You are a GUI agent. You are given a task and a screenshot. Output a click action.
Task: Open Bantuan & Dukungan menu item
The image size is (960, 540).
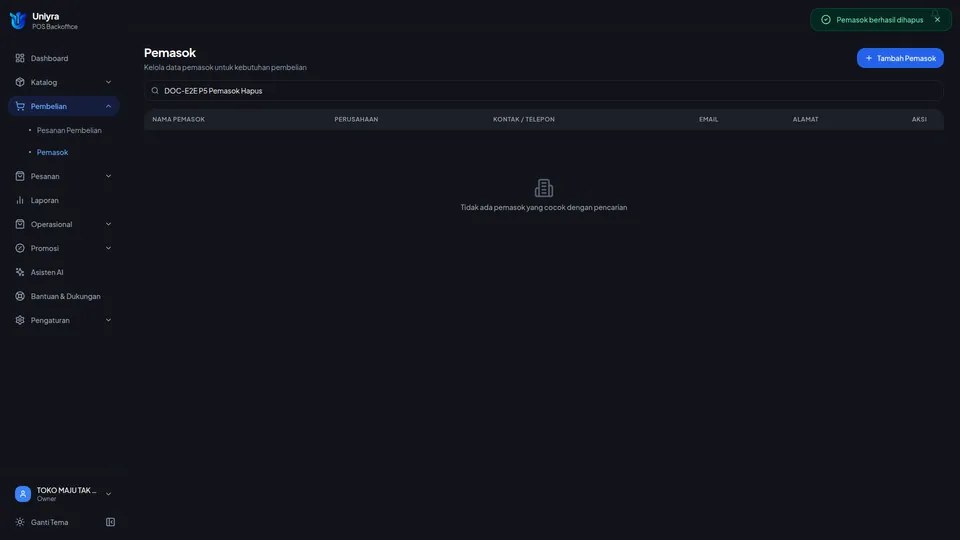point(64,296)
